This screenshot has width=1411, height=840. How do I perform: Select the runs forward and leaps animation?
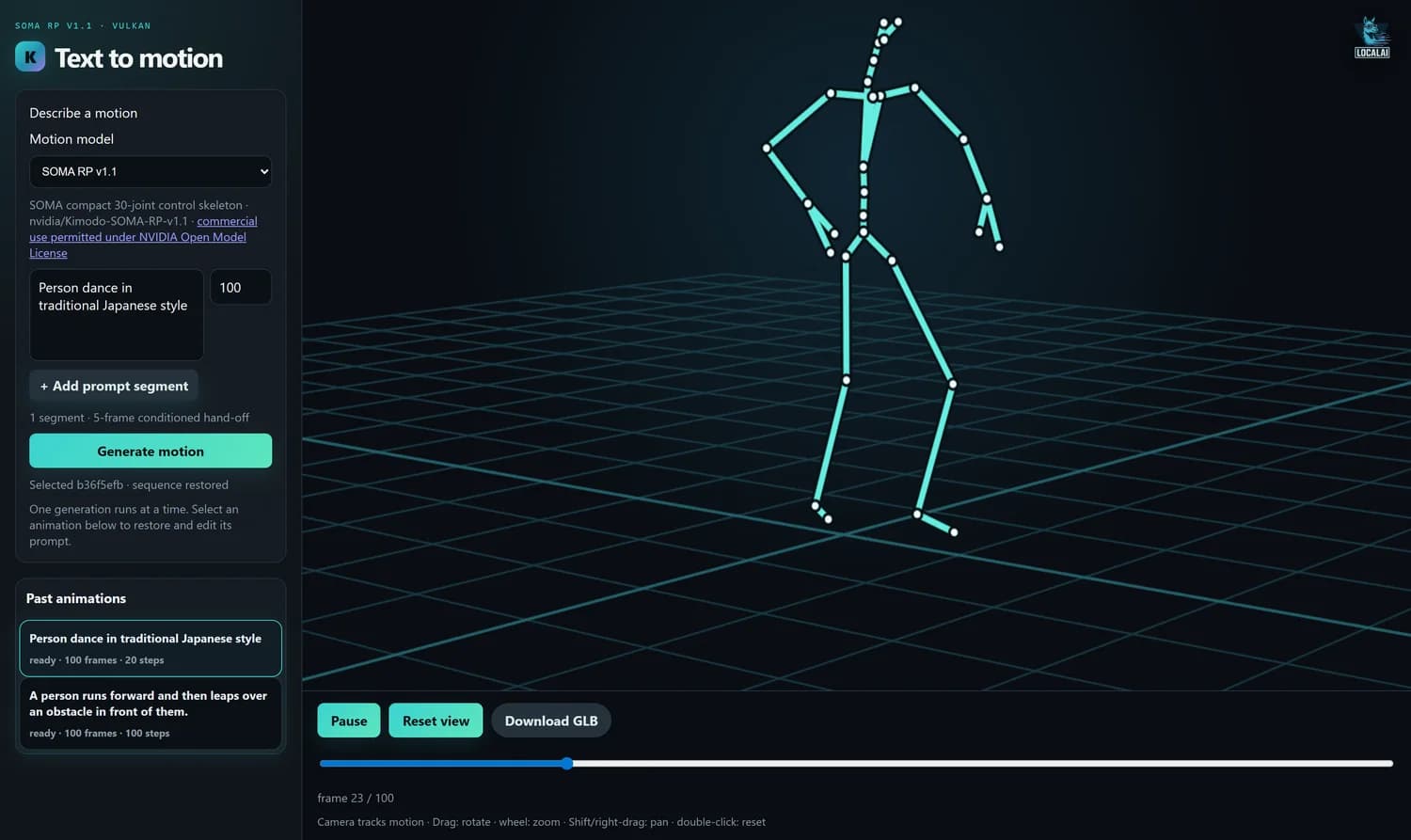click(151, 714)
